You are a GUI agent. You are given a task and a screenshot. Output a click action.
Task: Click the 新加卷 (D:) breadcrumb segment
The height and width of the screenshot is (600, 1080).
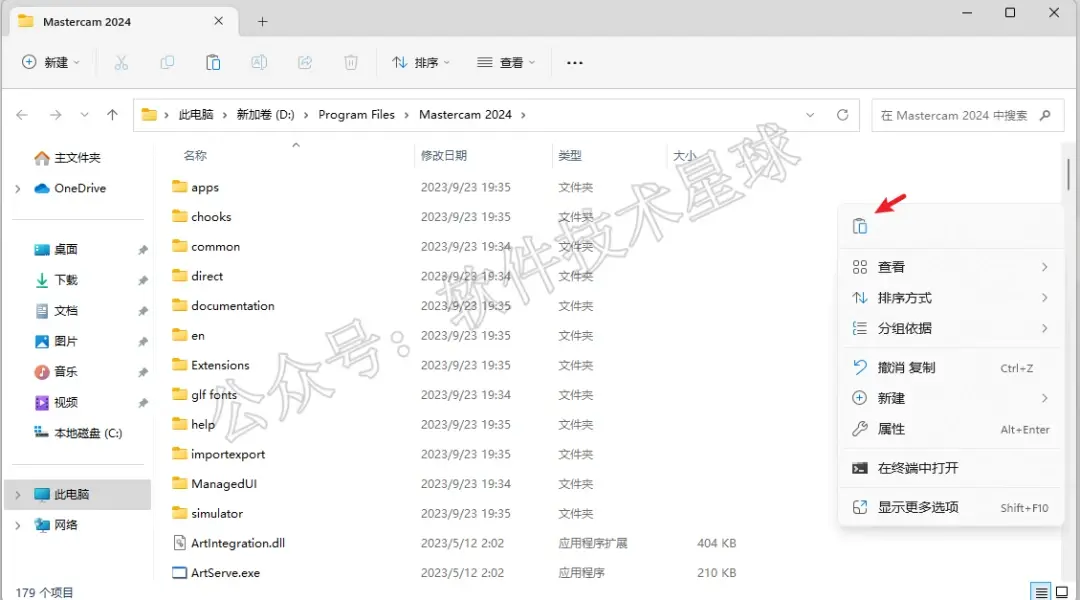[x=266, y=115]
